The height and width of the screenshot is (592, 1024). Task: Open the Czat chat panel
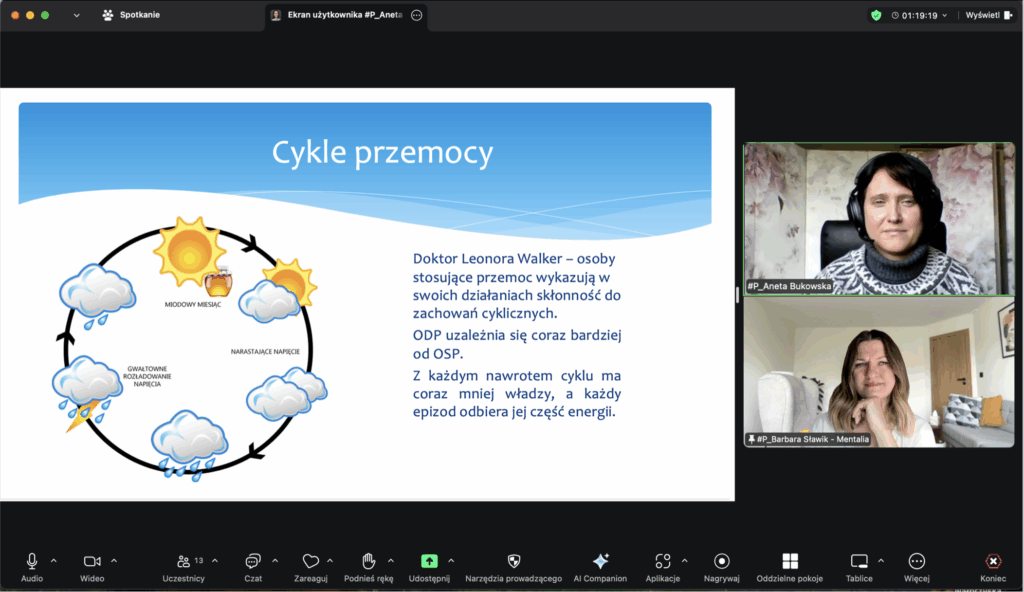pos(253,562)
